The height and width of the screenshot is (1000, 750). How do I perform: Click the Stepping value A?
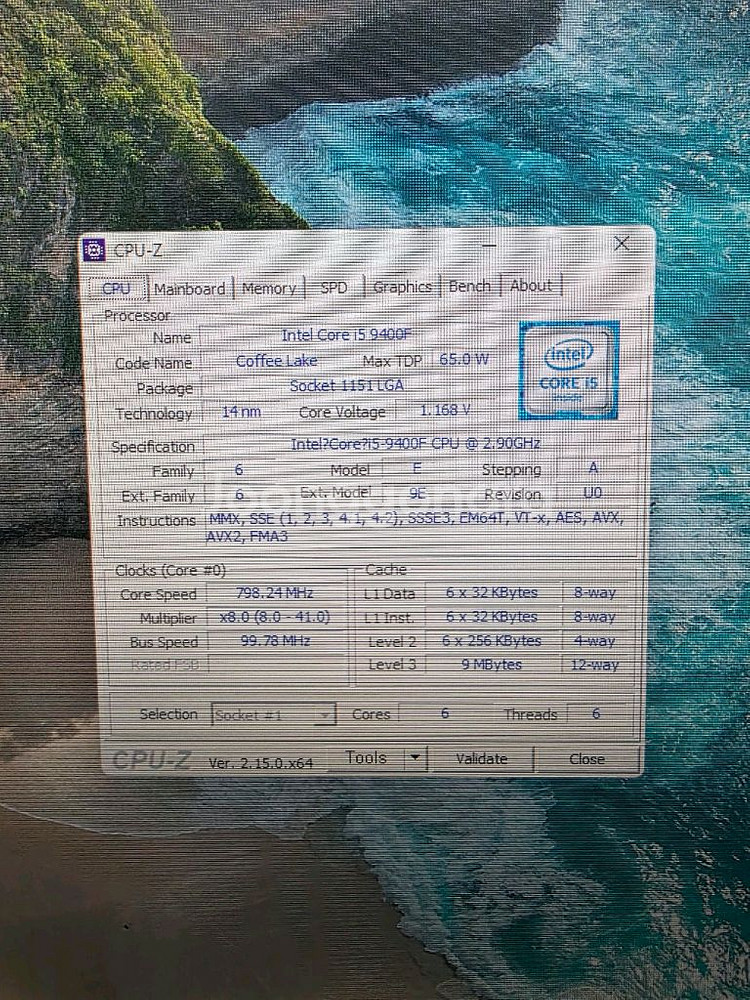click(593, 468)
